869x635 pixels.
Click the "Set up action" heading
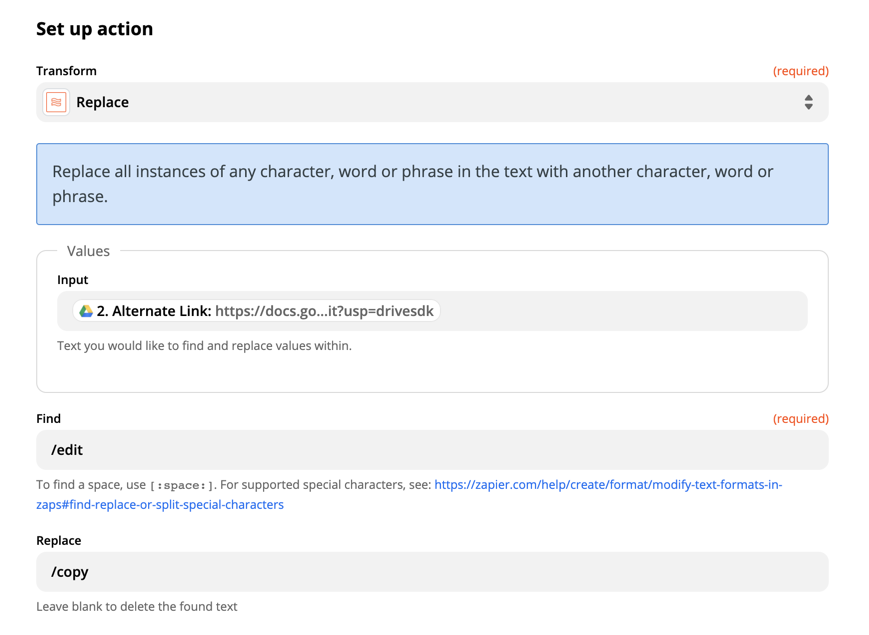[95, 29]
